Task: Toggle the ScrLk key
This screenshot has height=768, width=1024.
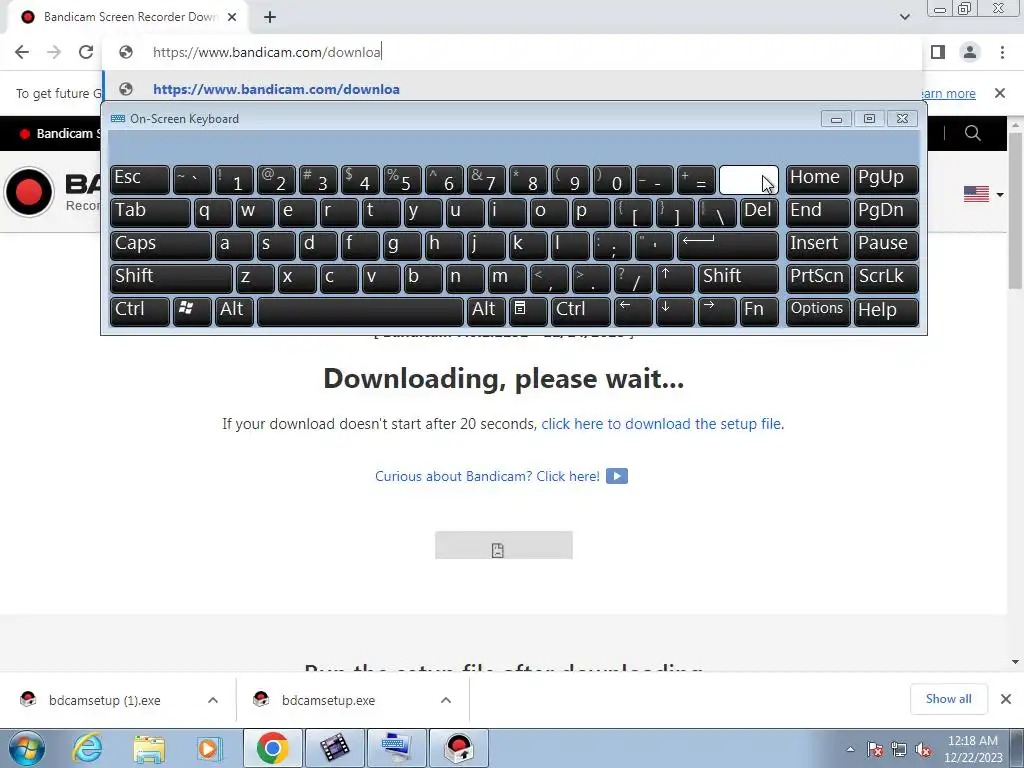Action: click(886, 278)
